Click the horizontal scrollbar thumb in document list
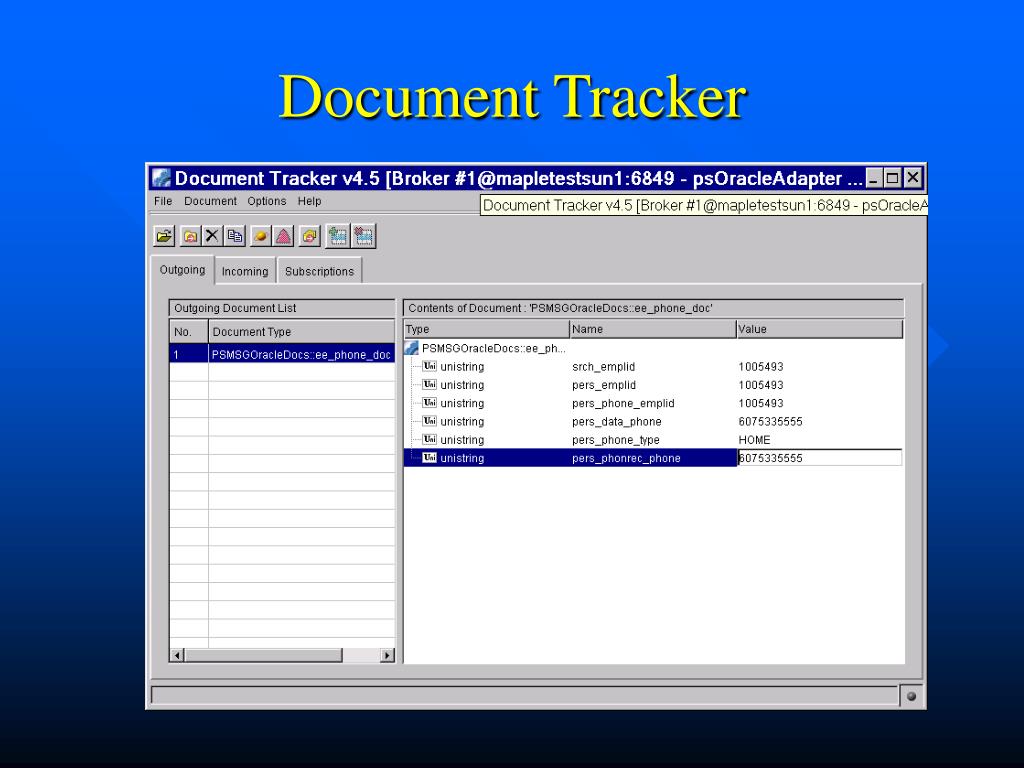The width and height of the screenshot is (1024, 768). (x=263, y=655)
